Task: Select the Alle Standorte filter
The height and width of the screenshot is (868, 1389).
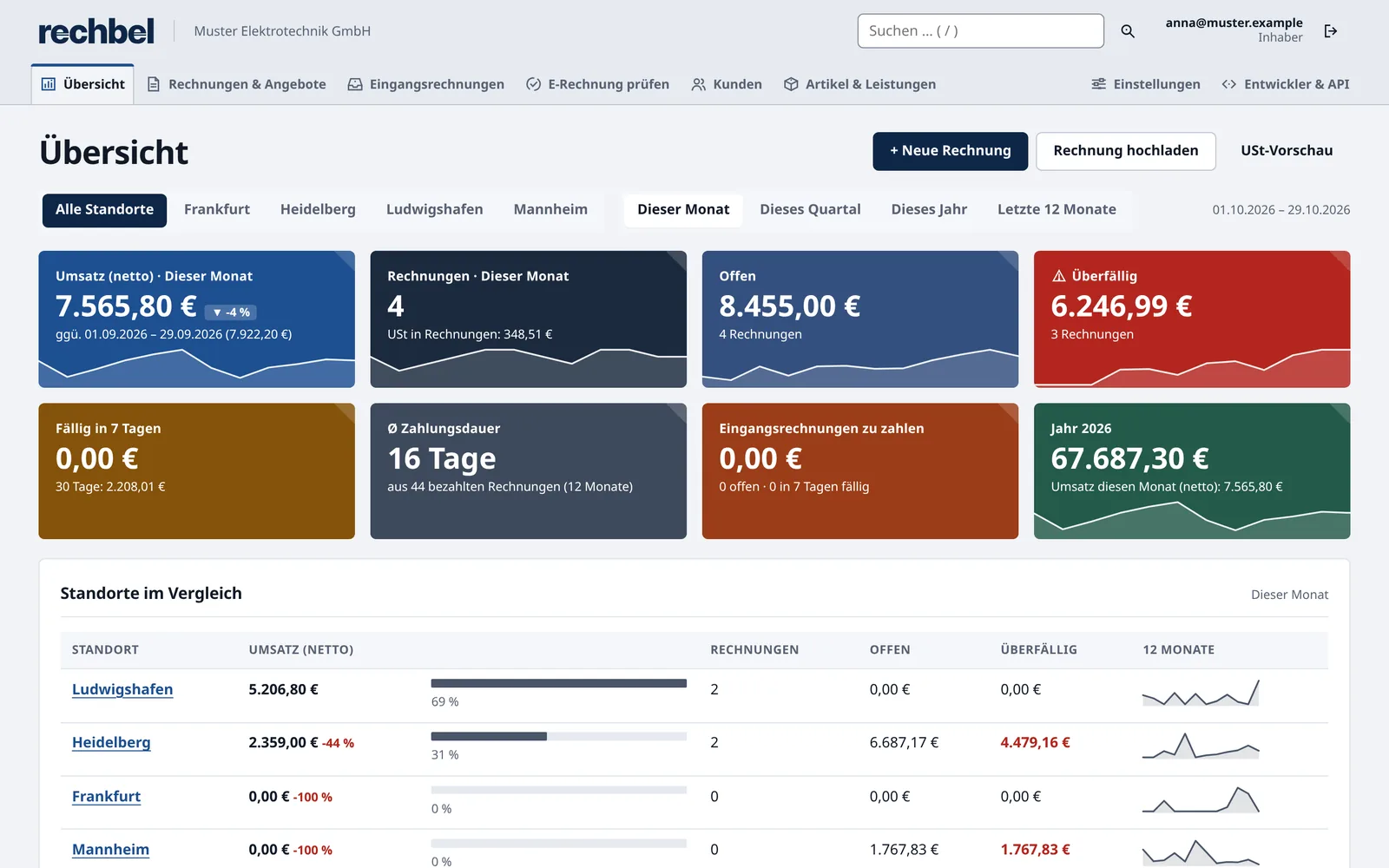Action: coord(104,210)
